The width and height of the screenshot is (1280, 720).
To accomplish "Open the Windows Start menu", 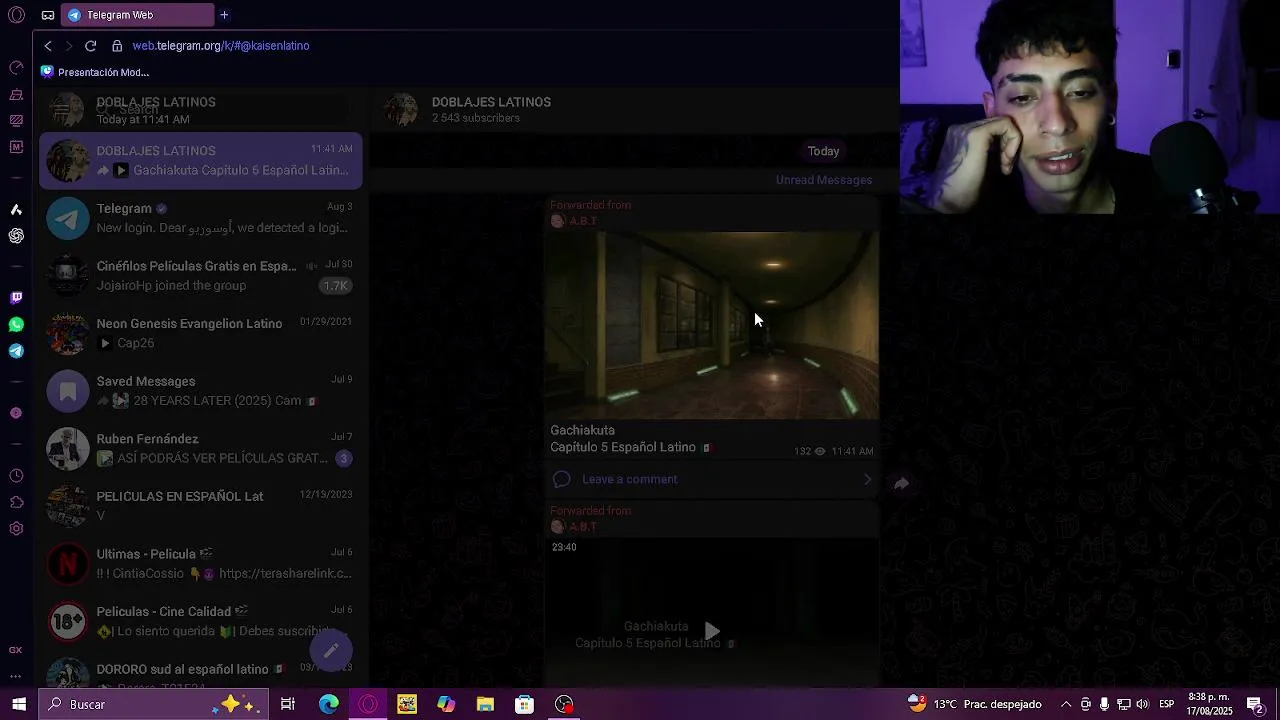I will tap(19, 704).
